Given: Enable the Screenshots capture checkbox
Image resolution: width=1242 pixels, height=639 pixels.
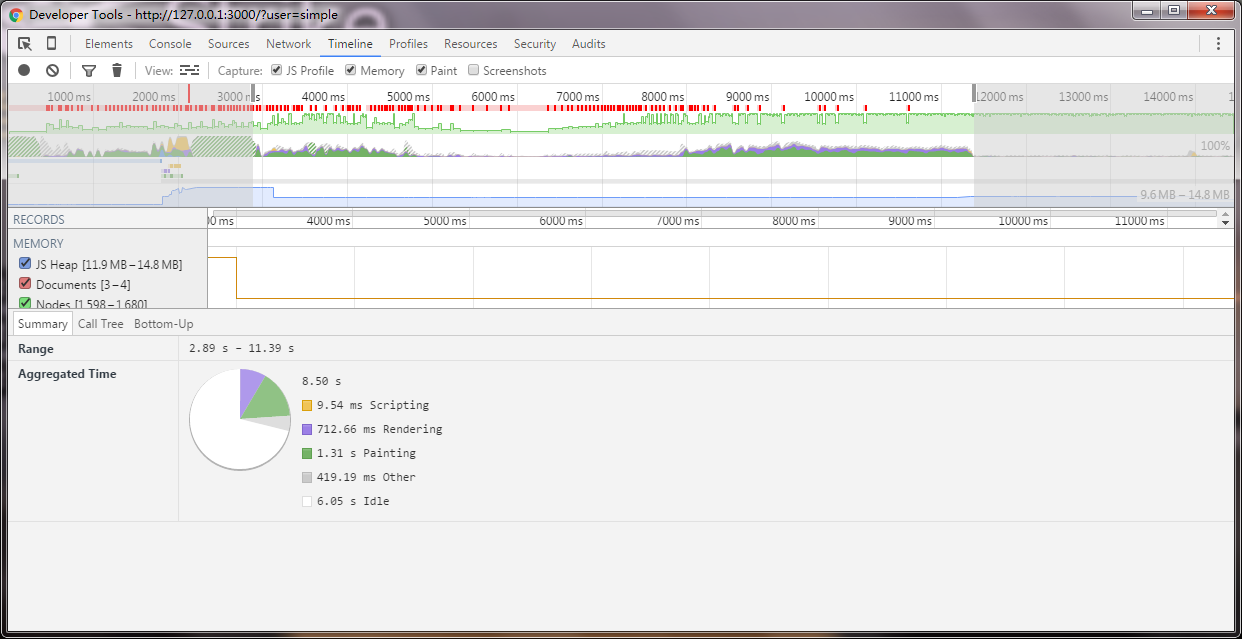Looking at the screenshot, I should point(474,71).
